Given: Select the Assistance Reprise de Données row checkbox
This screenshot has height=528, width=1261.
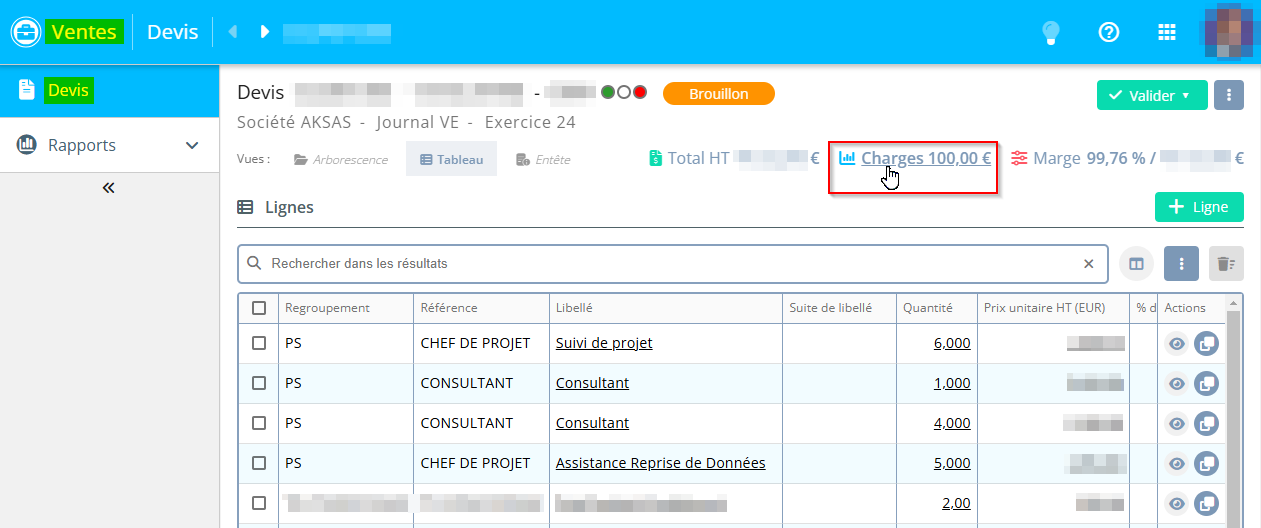Looking at the screenshot, I should (x=259, y=464).
